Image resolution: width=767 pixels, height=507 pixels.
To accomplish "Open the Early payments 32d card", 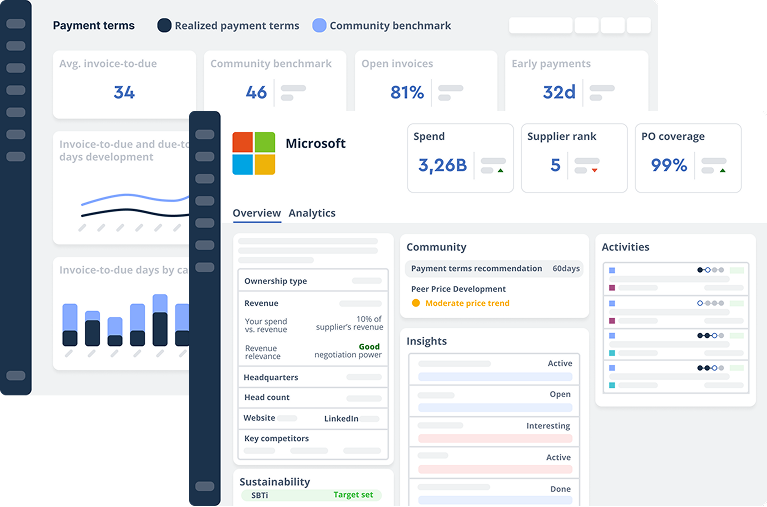I will pyautogui.click(x=576, y=81).
